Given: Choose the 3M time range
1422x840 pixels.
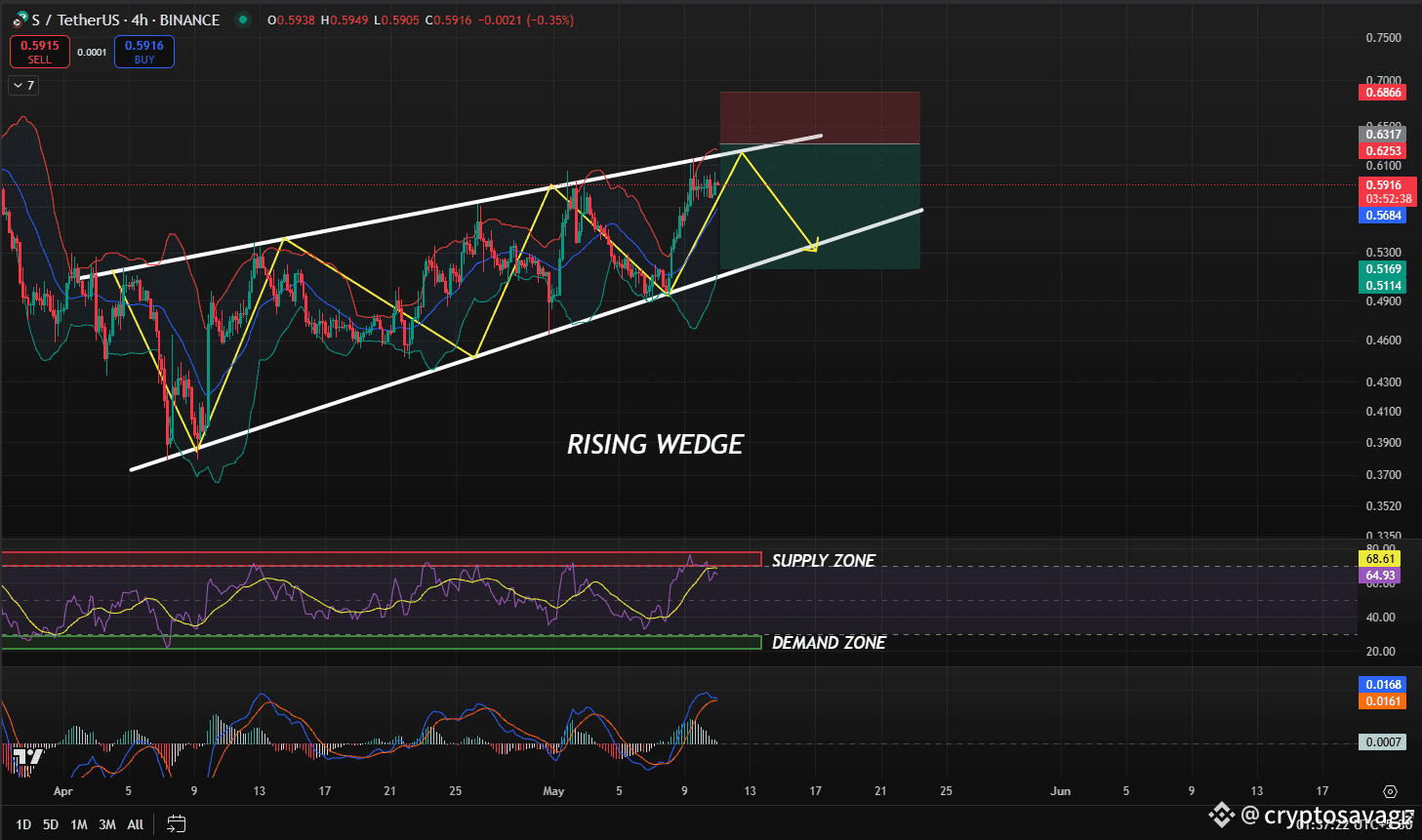Looking at the screenshot, I should tap(107, 824).
